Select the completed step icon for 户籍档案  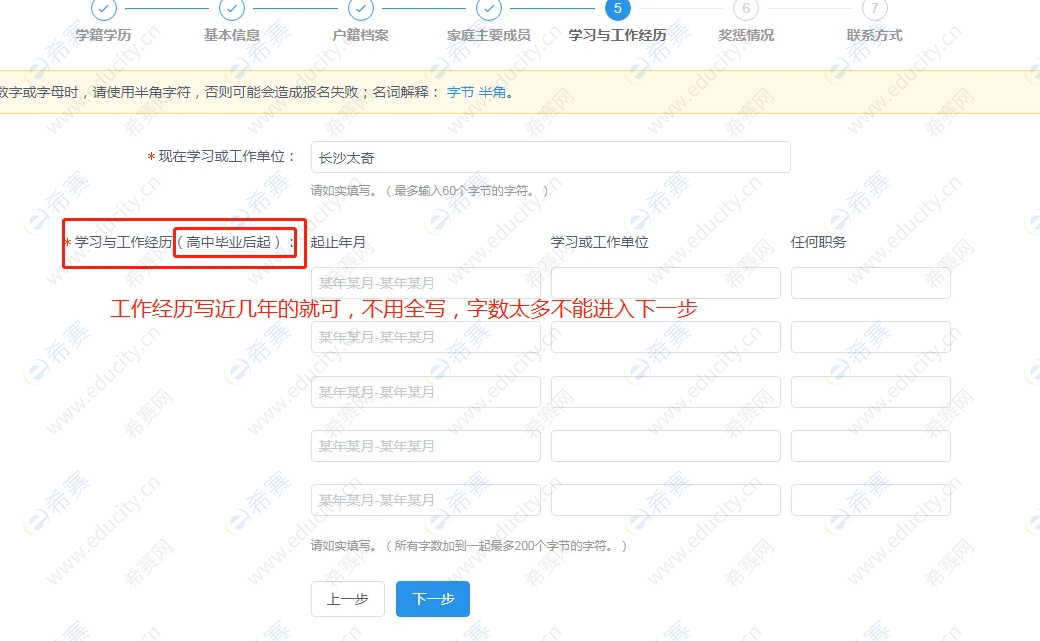point(361,9)
